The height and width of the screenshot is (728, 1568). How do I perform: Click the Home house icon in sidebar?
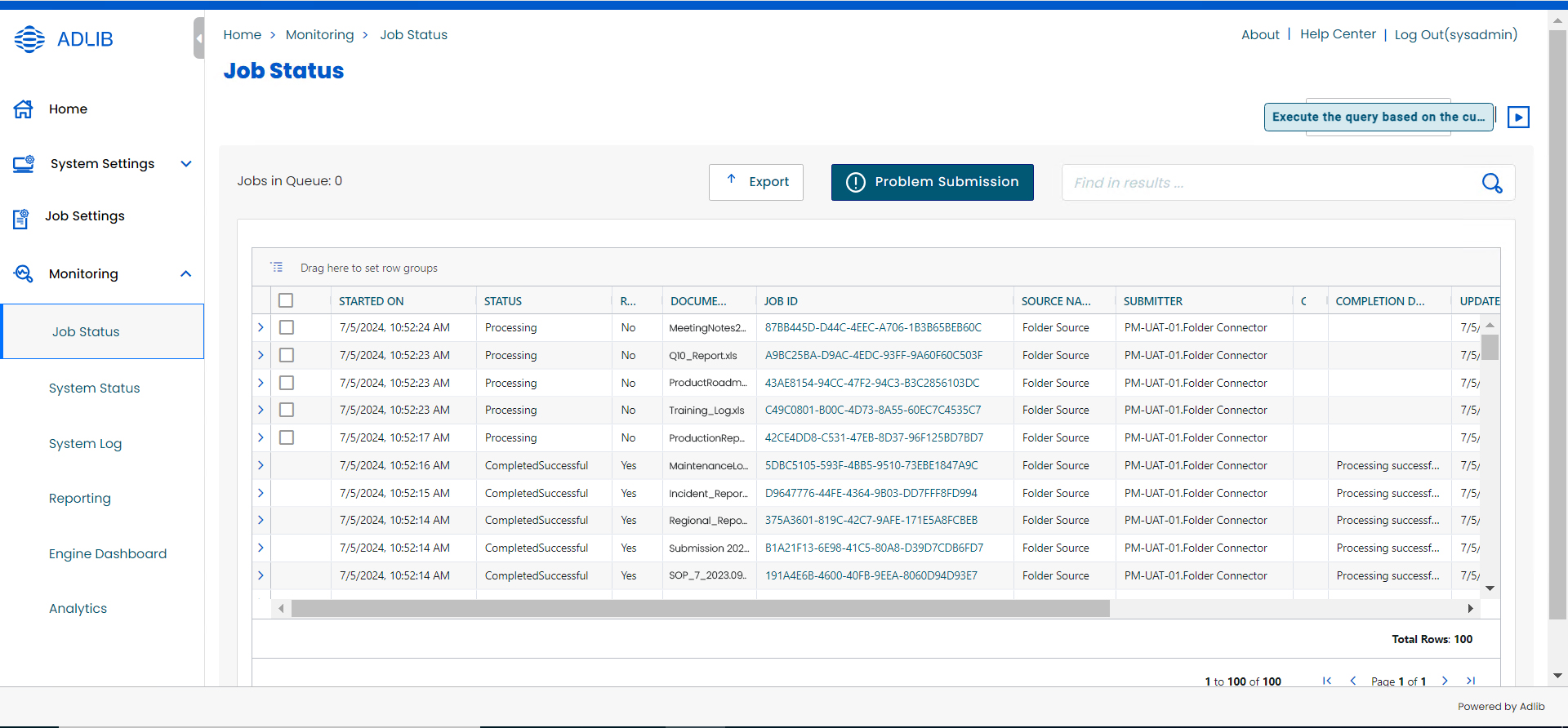[24, 109]
